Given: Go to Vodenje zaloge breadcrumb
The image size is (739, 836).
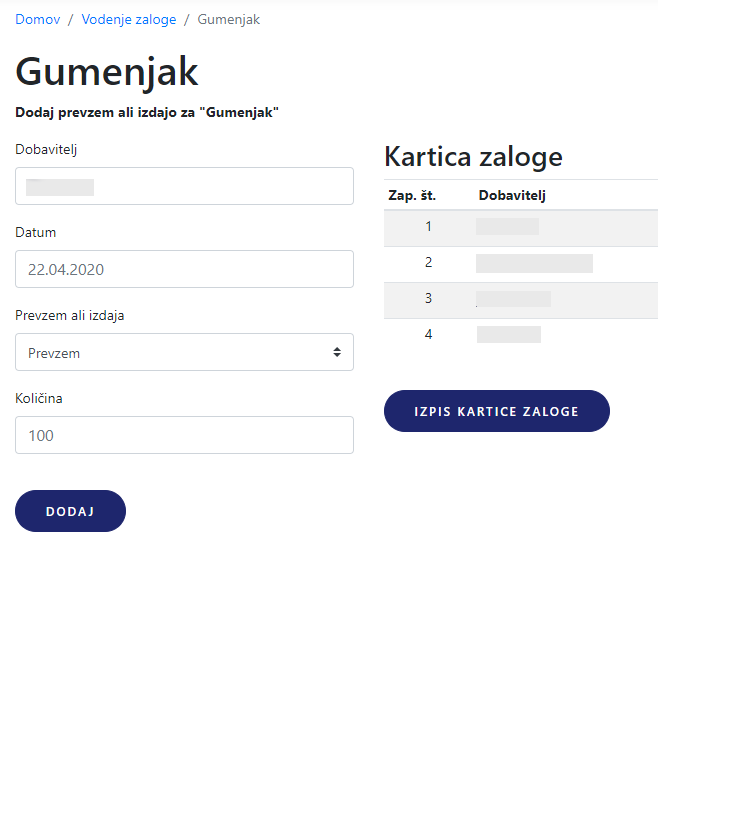Looking at the screenshot, I should click(129, 20).
